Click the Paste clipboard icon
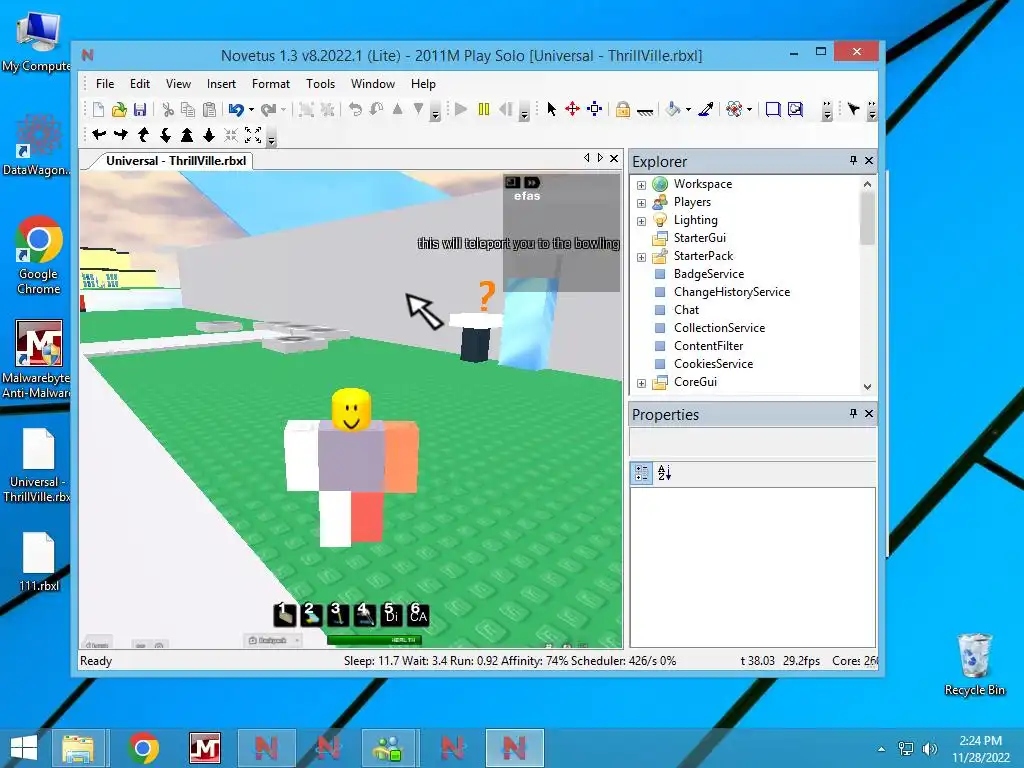 [209, 110]
